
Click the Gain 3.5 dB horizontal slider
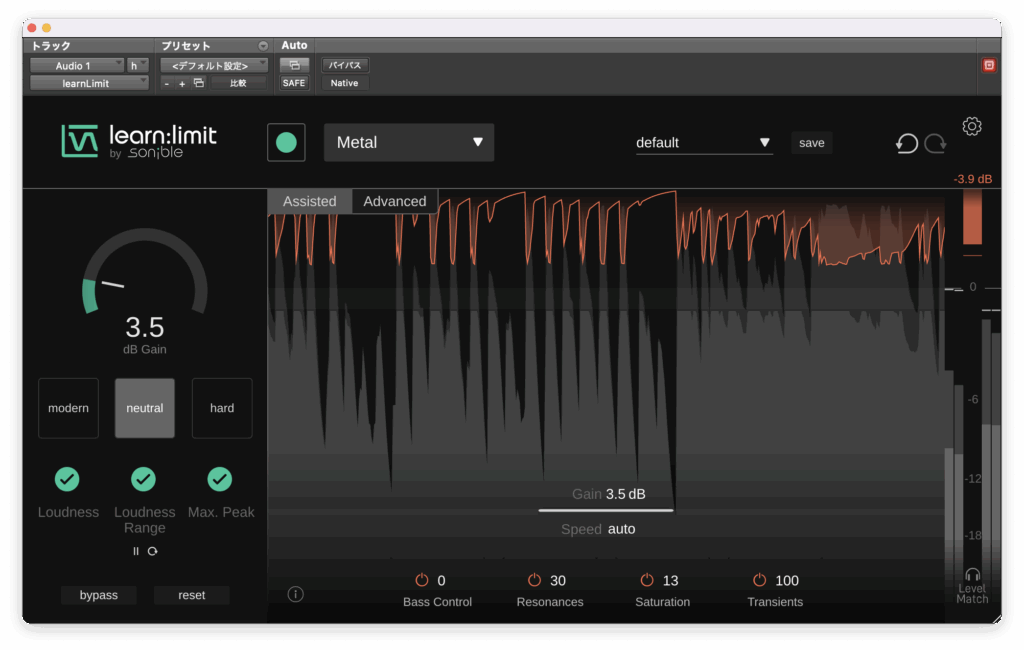605,510
